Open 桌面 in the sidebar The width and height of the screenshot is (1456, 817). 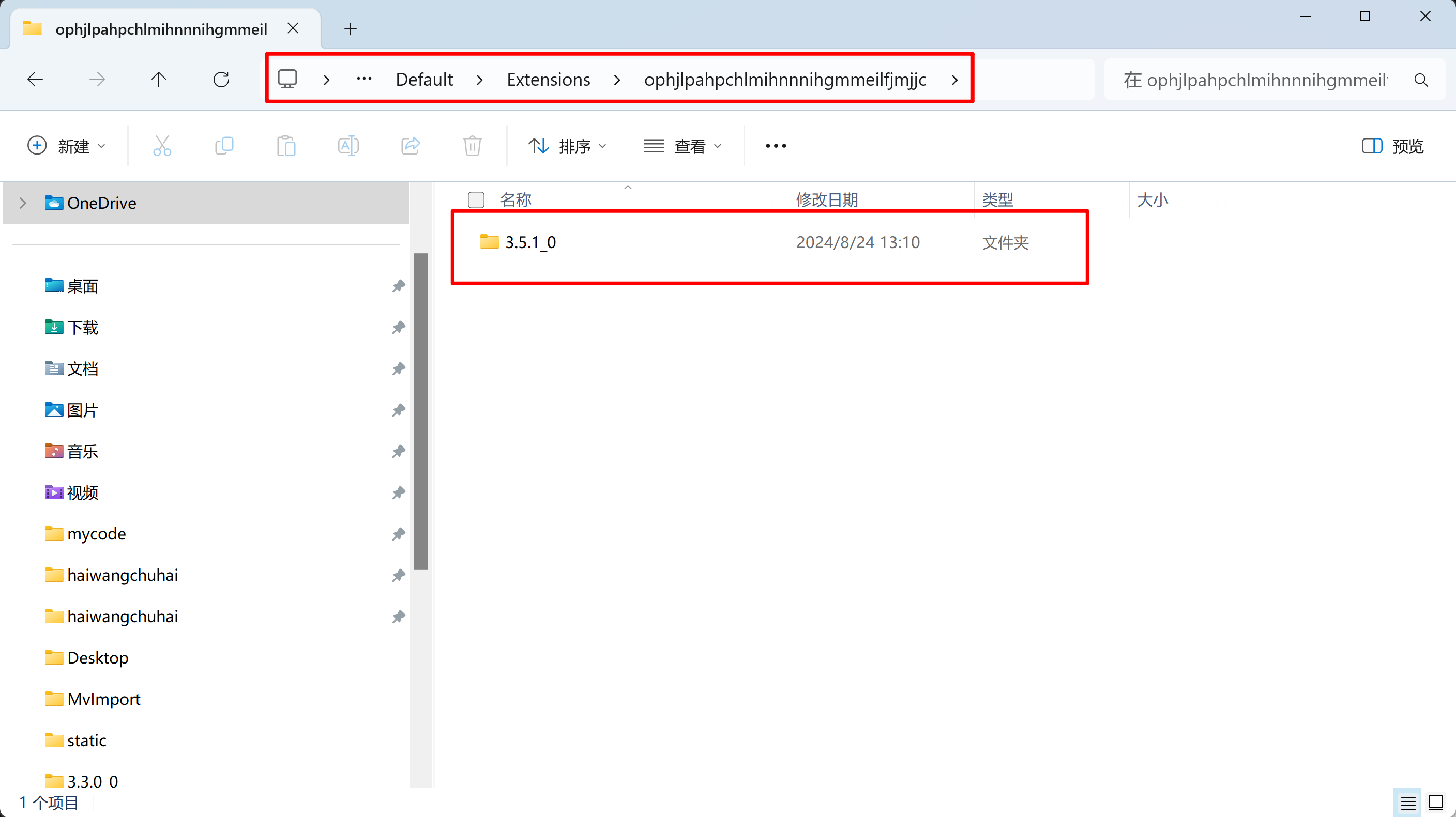pyautogui.click(x=83, y=286)
